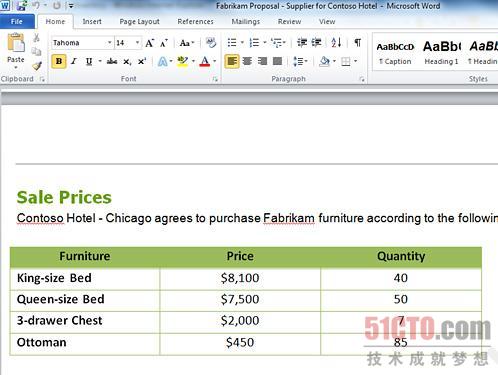
Task: Click the King-size Bed table cell
Action: coord(85,278)
